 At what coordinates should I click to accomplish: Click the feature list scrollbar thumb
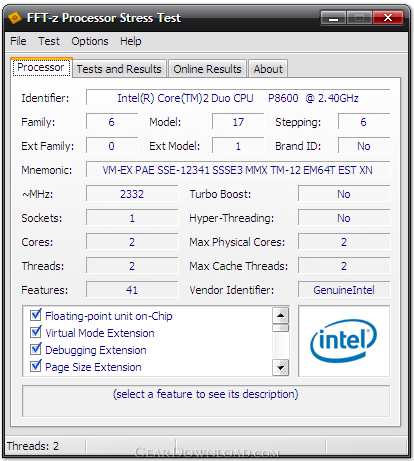coord(280,328)
